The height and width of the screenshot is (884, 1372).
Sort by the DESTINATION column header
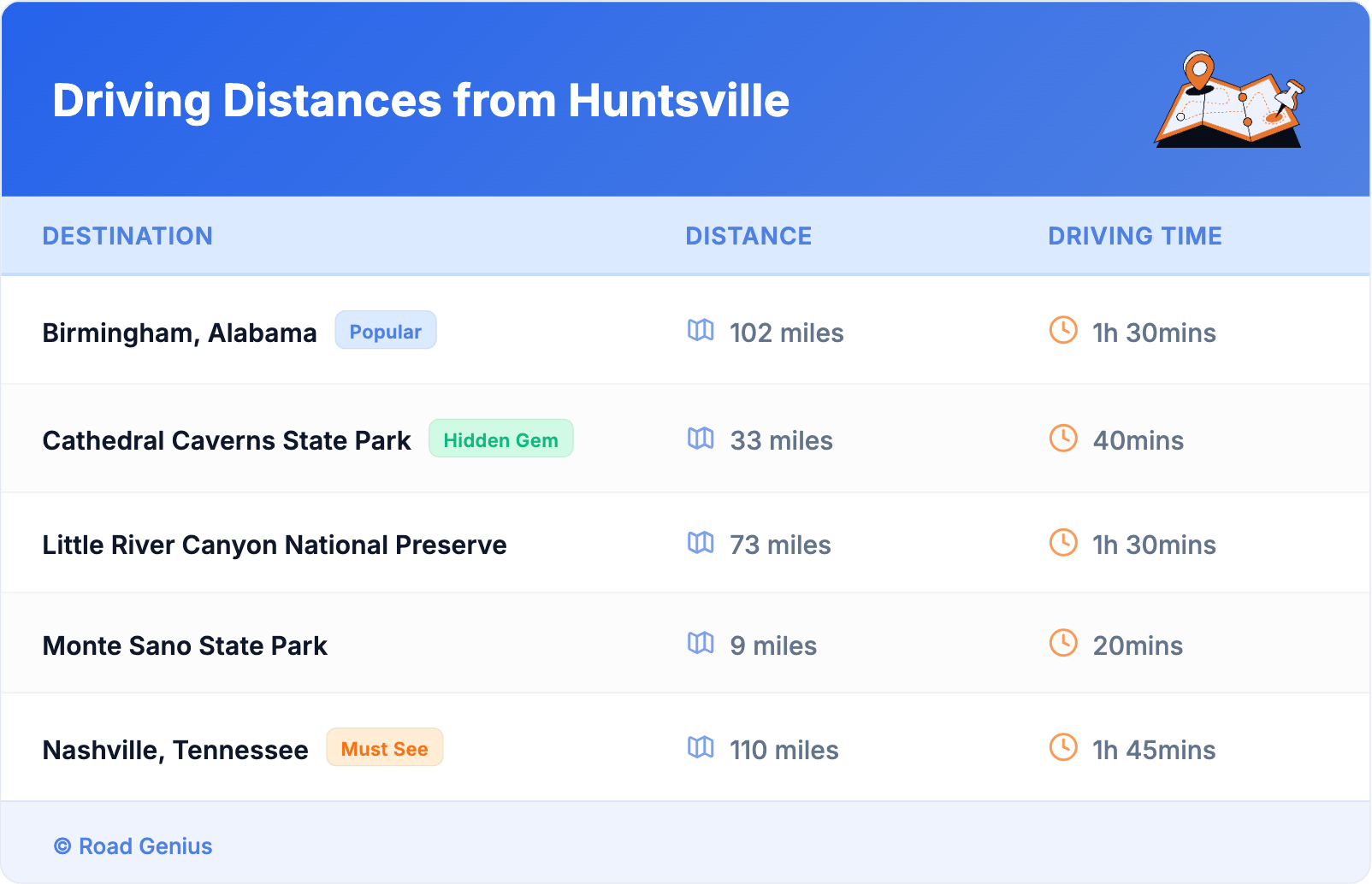tap(128, 236)
